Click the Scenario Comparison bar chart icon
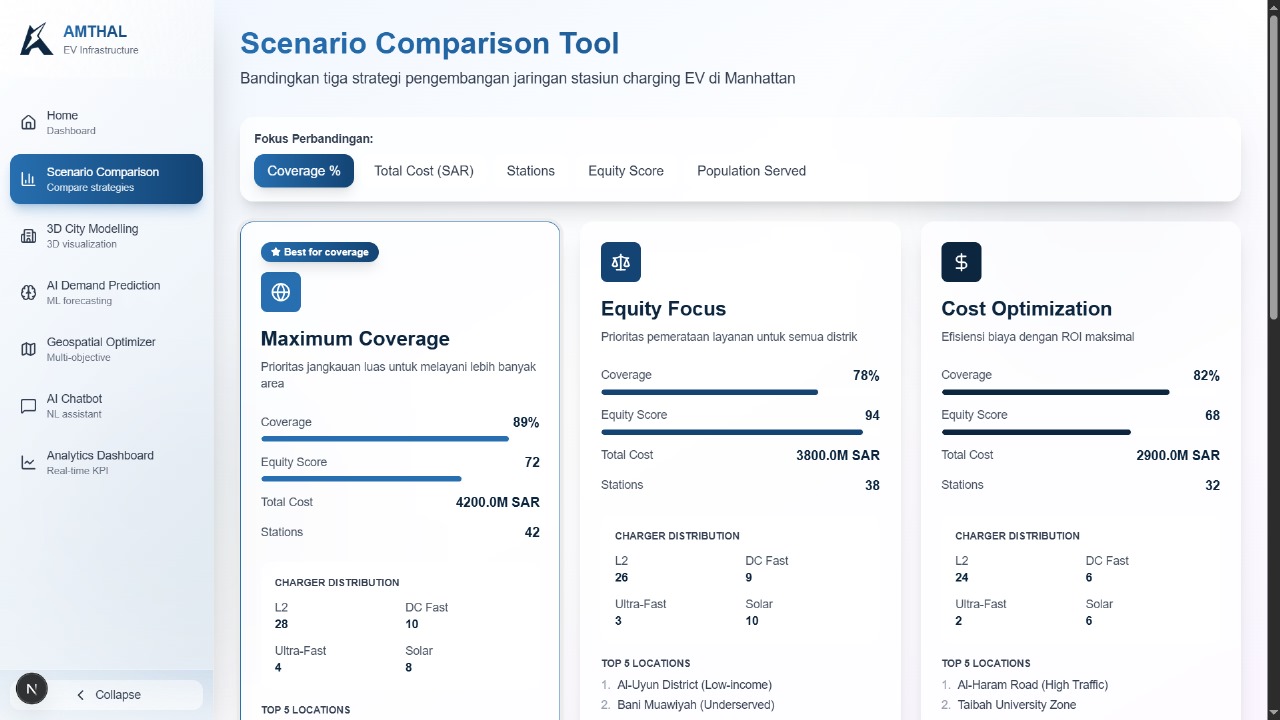The image size is (1280, 720). tap(28, 179)
